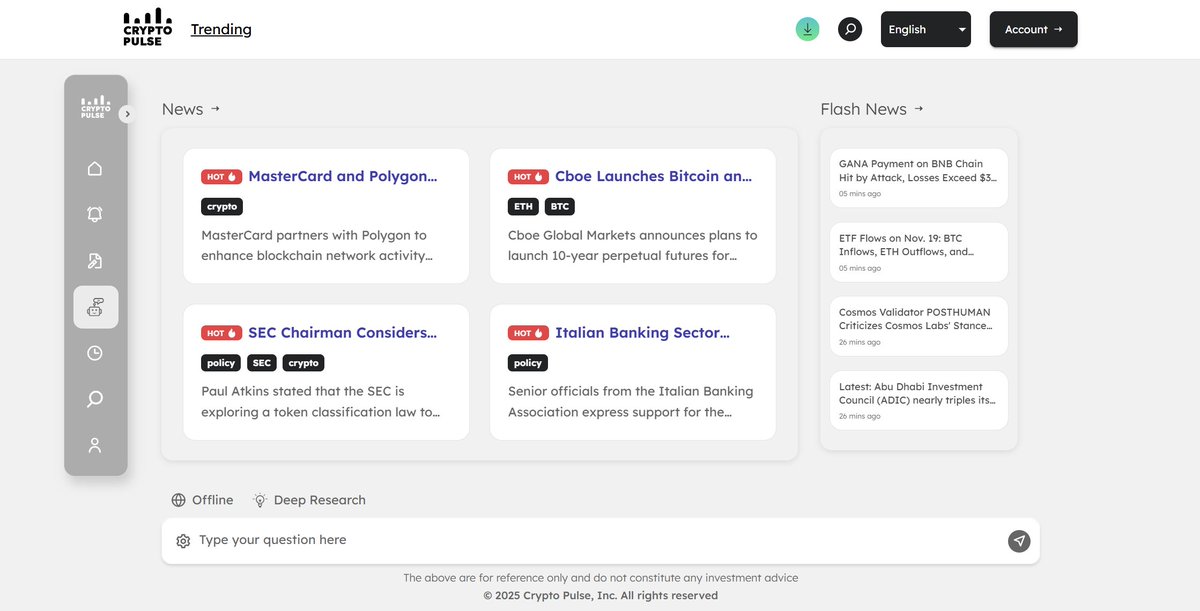
Task: Open ETF Flows on Nov. 19 flash news
Action: 918,252
